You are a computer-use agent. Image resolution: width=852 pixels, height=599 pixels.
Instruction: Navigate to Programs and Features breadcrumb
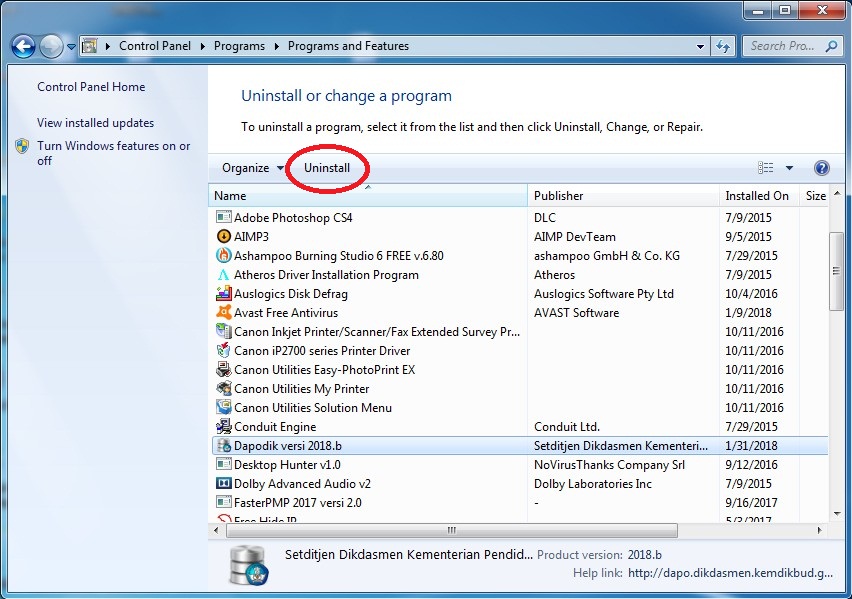348,46
